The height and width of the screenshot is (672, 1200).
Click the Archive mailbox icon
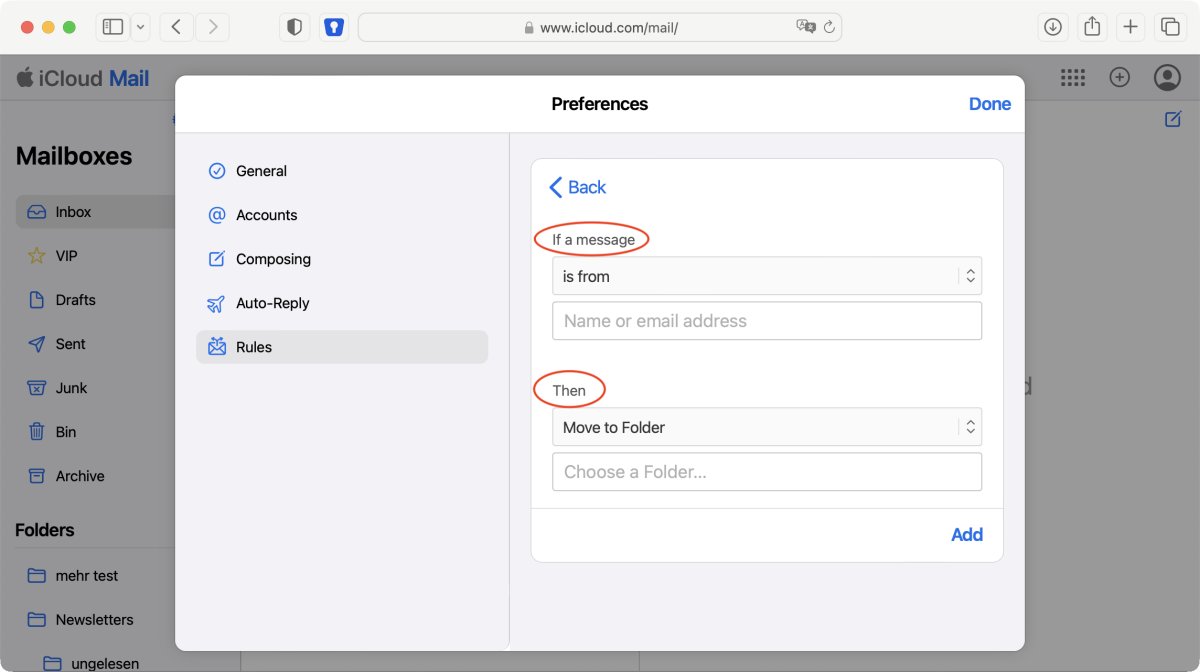(37, 475)
